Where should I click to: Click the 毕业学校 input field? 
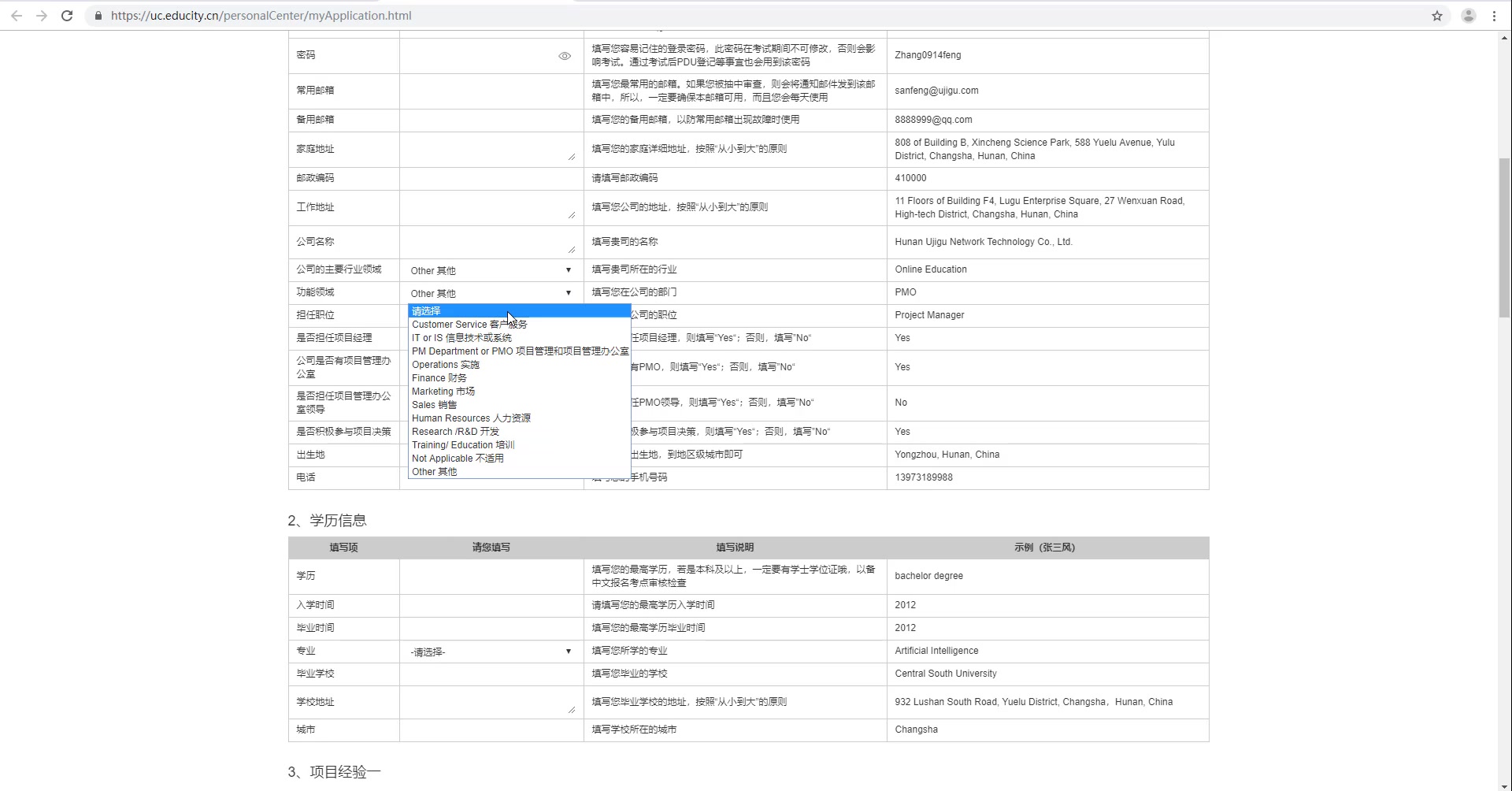coord(491,674)
